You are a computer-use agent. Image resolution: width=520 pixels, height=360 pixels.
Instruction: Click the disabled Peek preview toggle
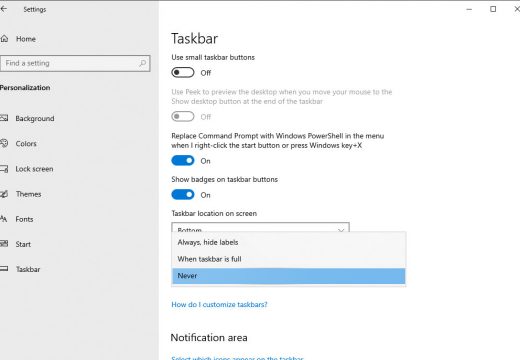(x=183, y=116)
